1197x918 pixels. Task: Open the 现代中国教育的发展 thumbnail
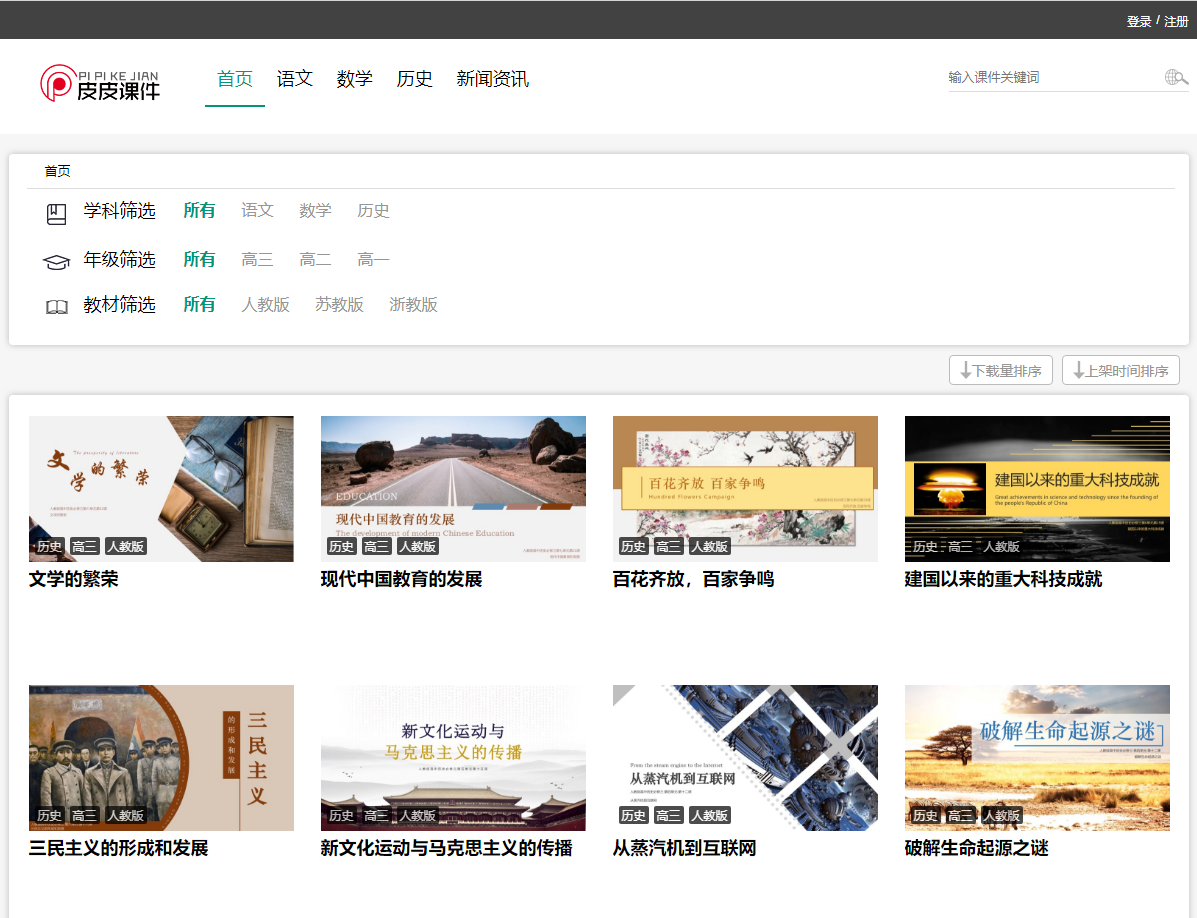point(453,489)
